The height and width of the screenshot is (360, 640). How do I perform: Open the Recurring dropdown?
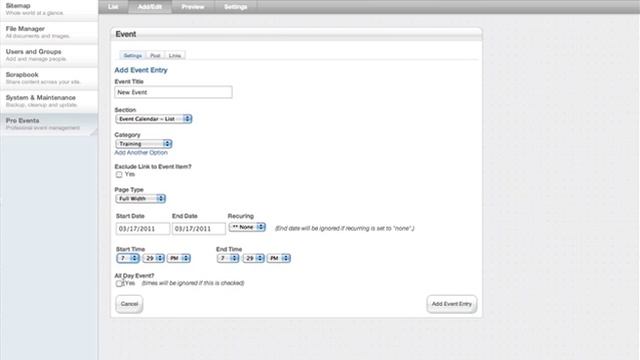(x=247, y=227)
